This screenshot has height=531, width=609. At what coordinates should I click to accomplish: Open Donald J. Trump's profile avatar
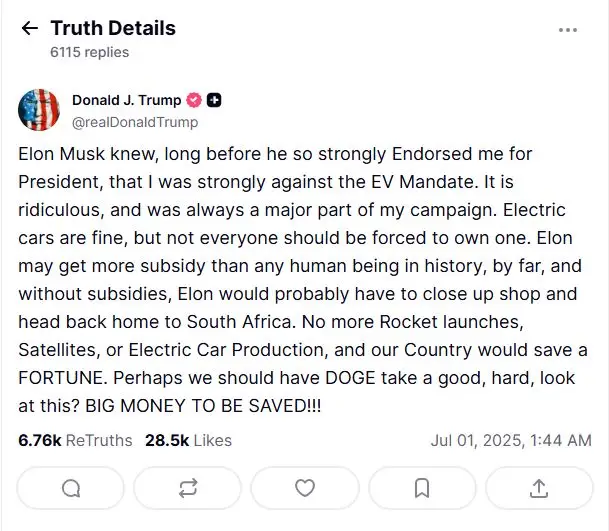pyautogui.click(x=39, y=109)
